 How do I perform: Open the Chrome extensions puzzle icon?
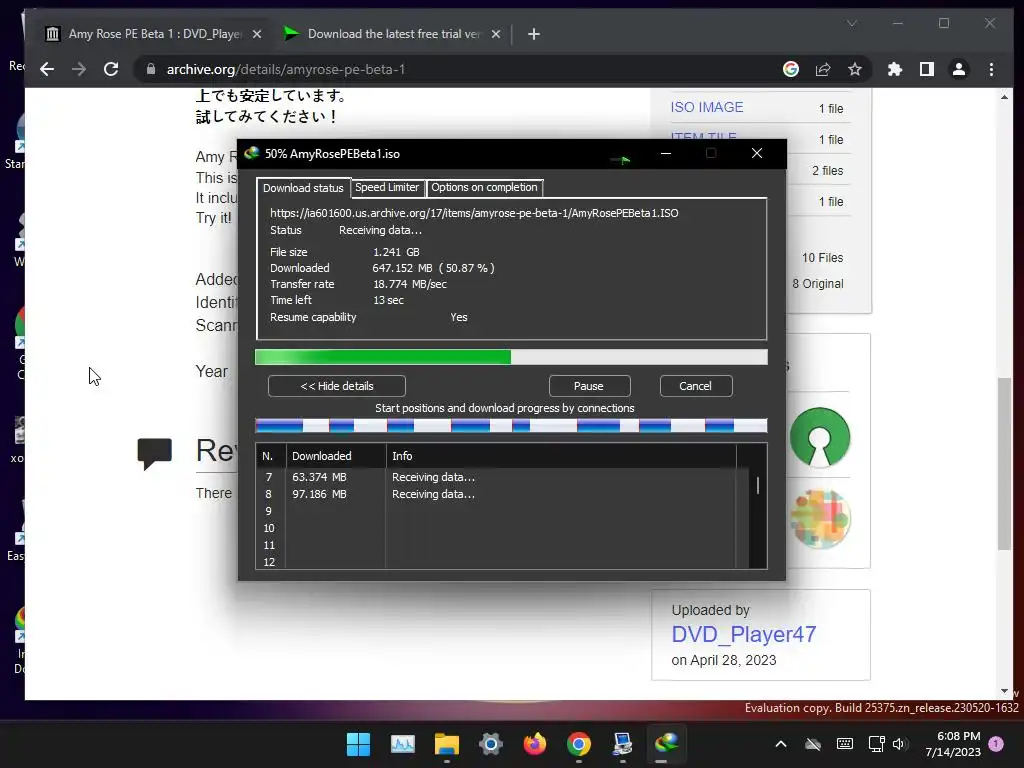tap(895, 69)
